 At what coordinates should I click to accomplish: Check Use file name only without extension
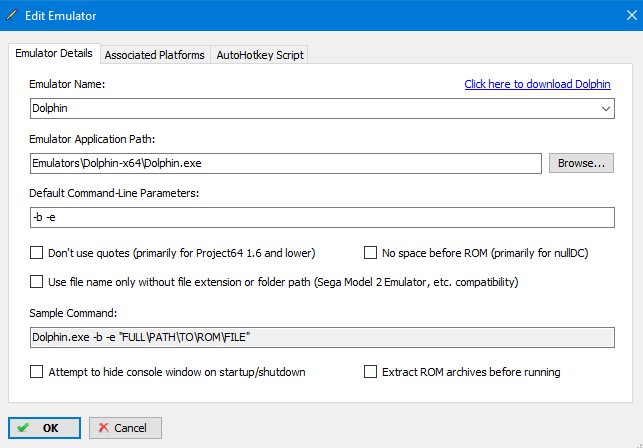coord(37,282)
